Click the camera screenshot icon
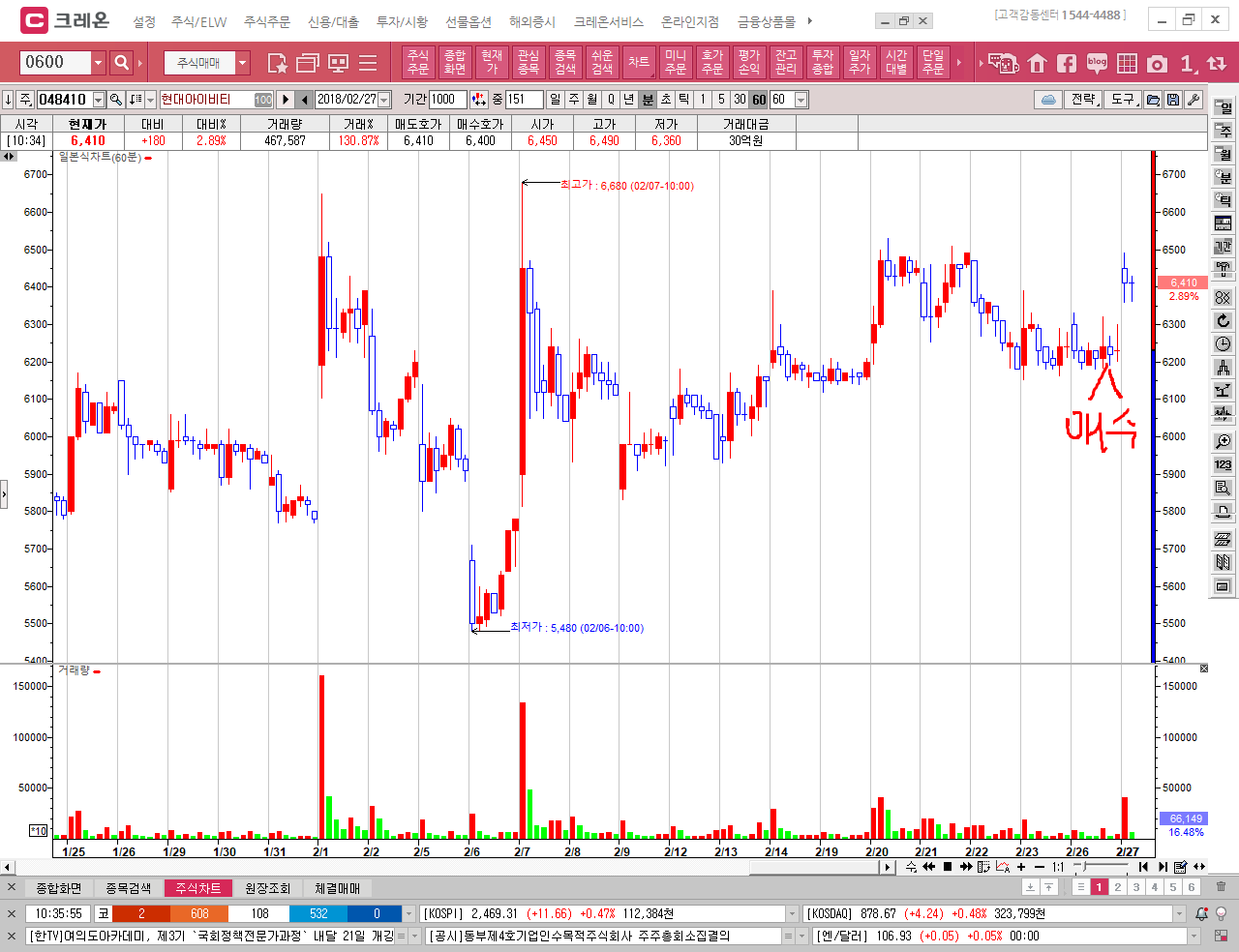 click(x=1157, y=64)
